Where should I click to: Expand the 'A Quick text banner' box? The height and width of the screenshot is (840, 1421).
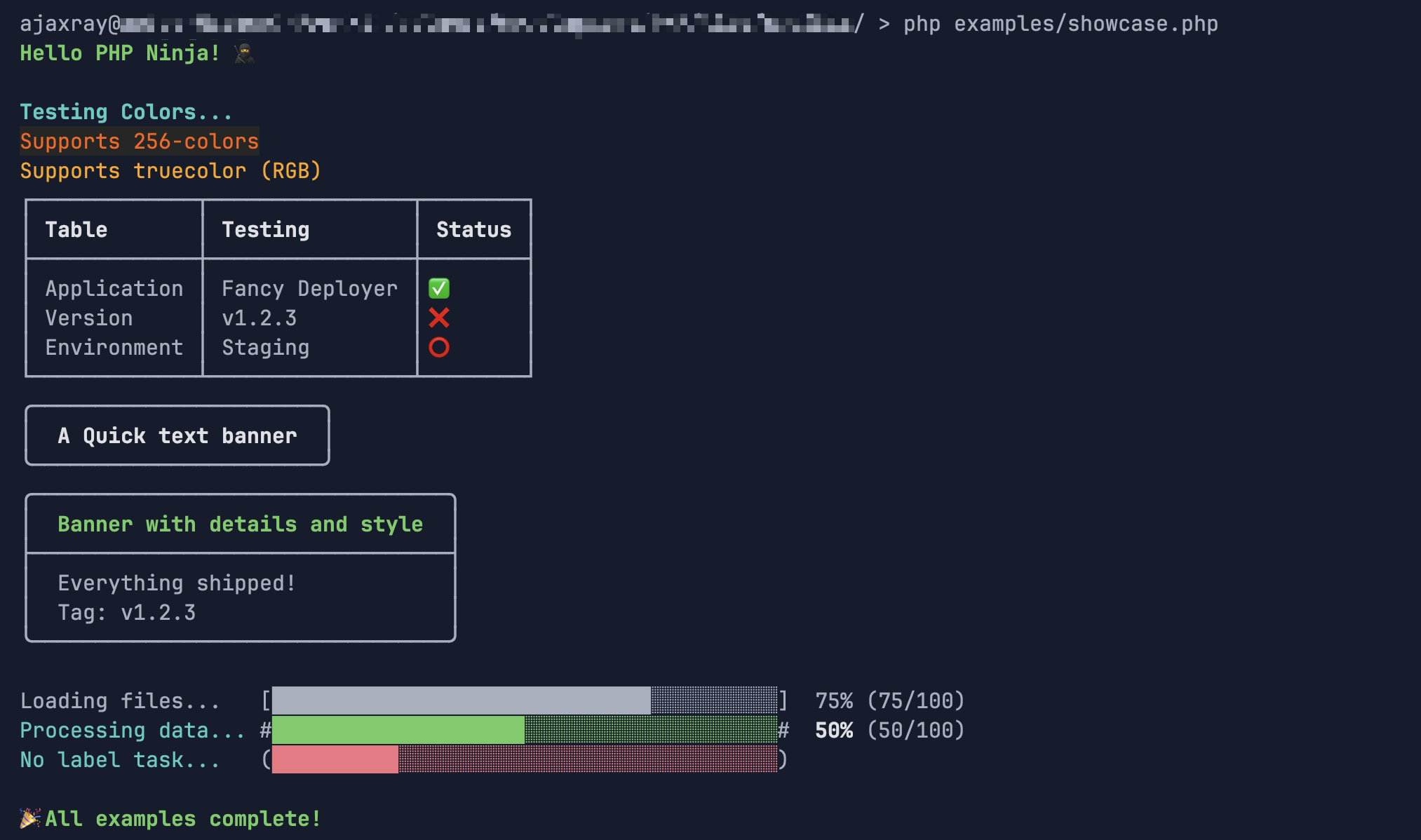point(177,435)
